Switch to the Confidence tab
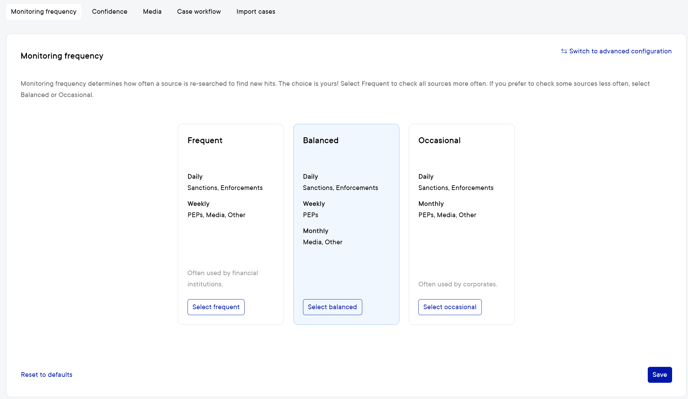 pos(109,12)
